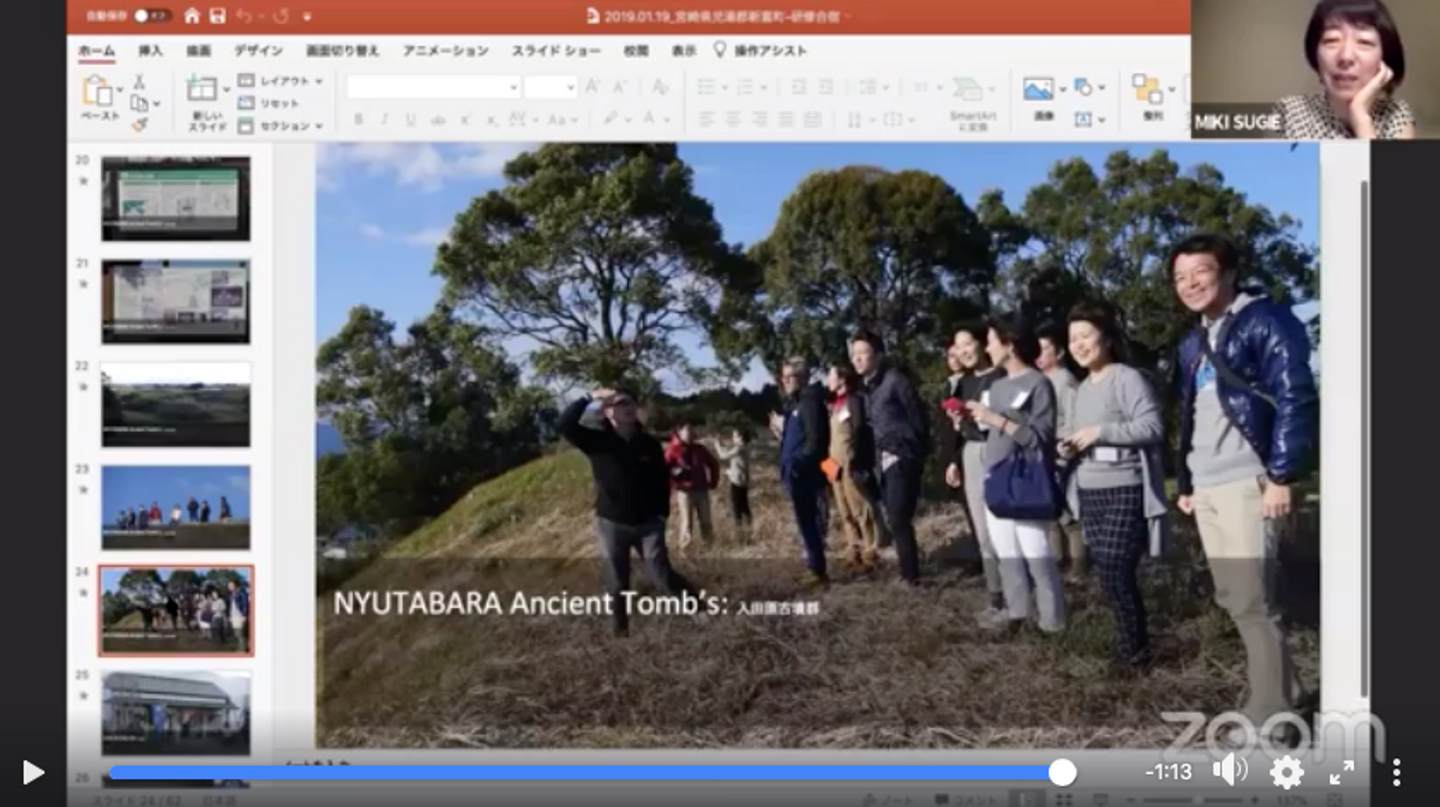
Task: Open the 表示 tab
Action: pos(684,51)
